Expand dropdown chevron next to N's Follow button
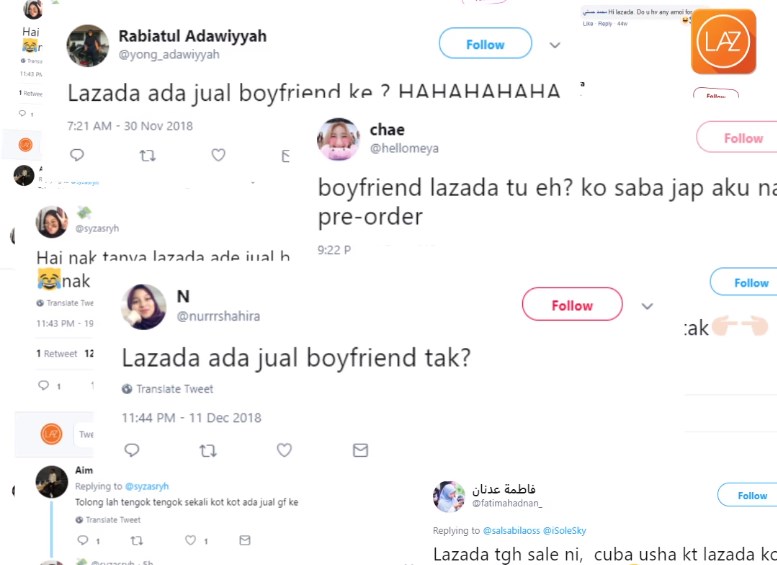The height and width of the screenshot is (565, 777). coord(647,306)
